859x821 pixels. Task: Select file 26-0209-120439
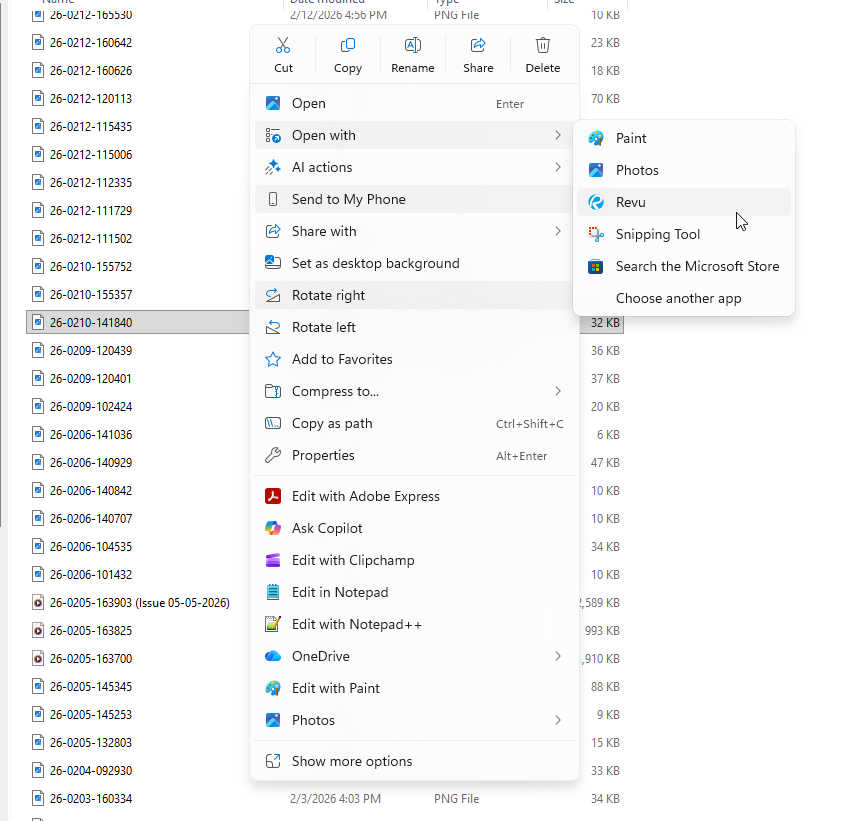coord(91,351)
